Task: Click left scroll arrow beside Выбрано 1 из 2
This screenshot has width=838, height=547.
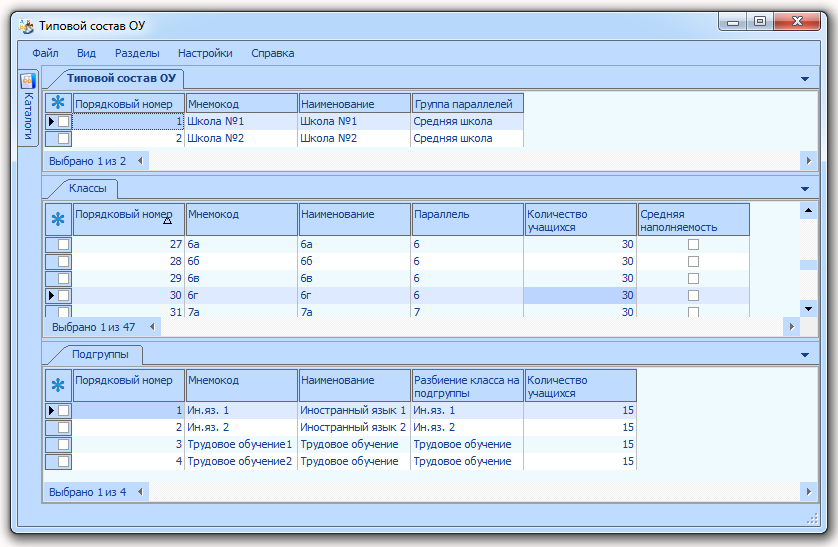Action: [141, 161]
